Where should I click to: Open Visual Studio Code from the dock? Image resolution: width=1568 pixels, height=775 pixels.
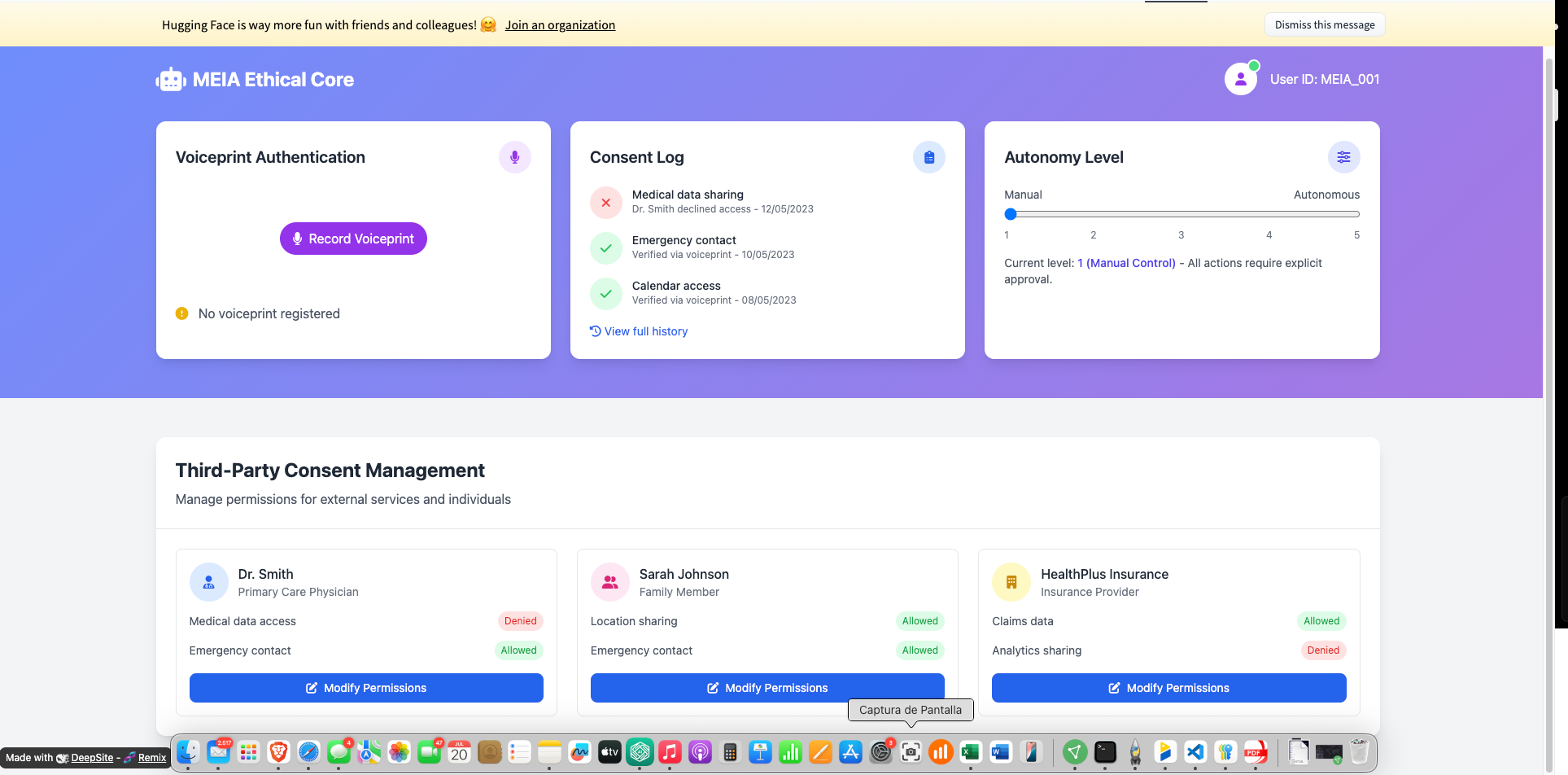[1195, 751]
